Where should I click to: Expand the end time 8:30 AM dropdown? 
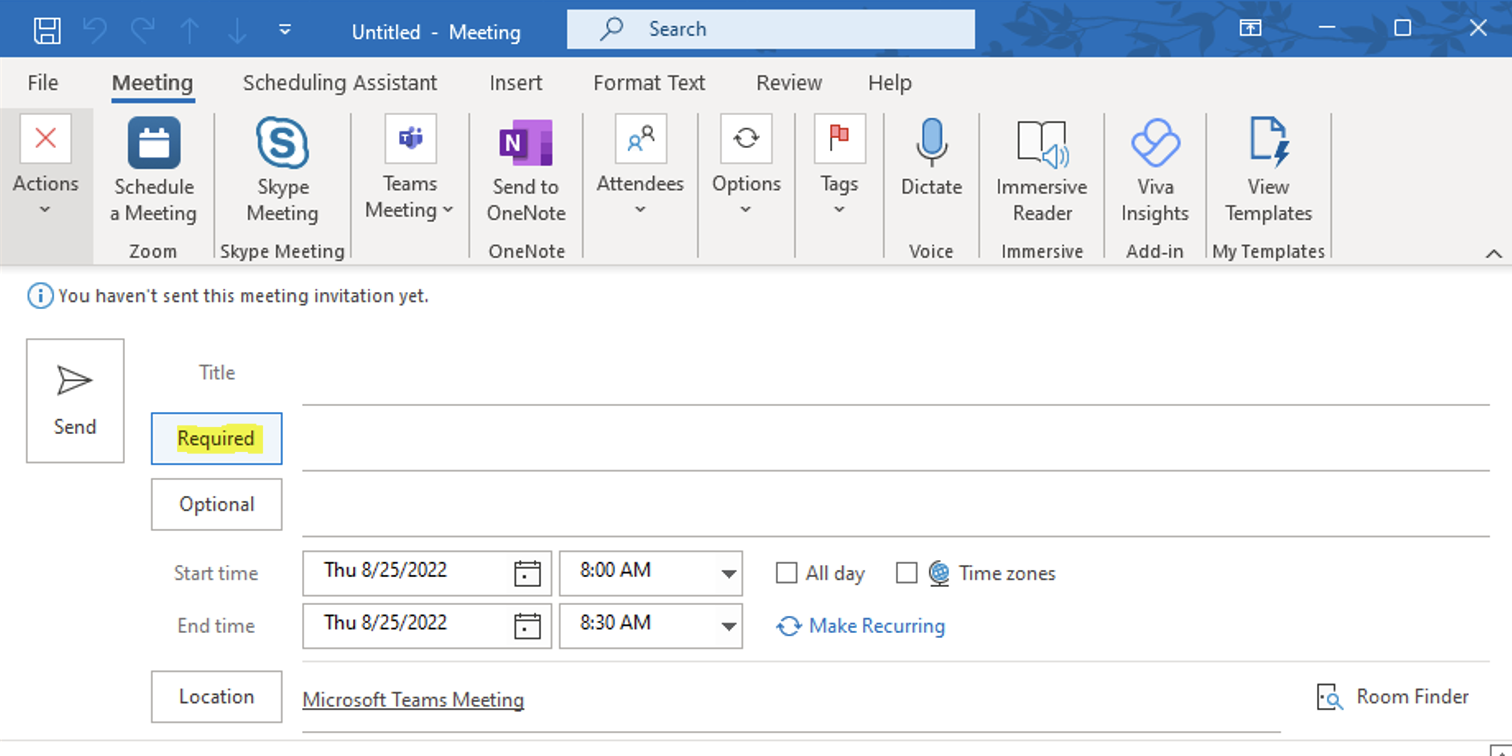727,627
